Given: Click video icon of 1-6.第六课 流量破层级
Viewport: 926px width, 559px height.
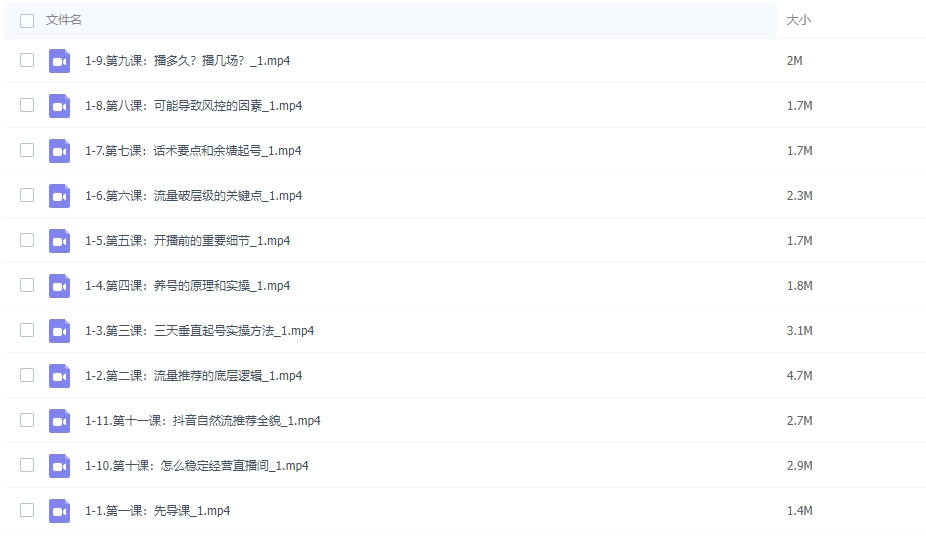Looking at the screenshot, I should click(x=59, y=196).
